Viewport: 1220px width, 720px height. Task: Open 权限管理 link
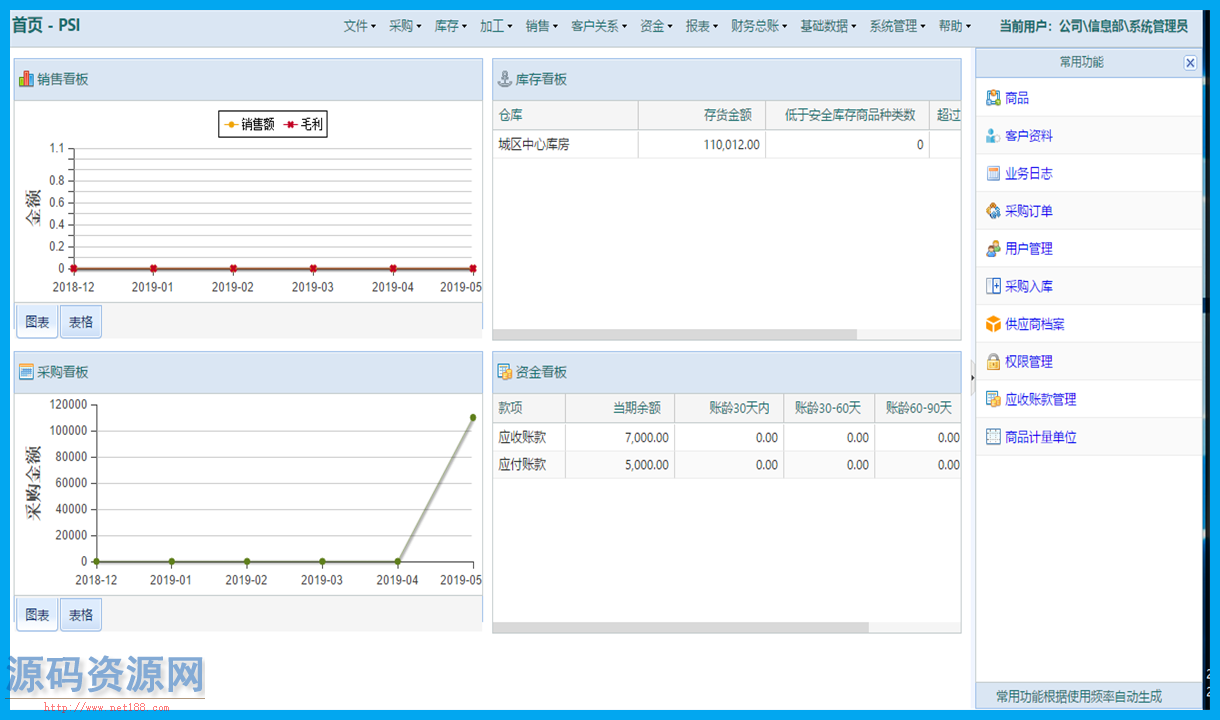click(1029, 361)
